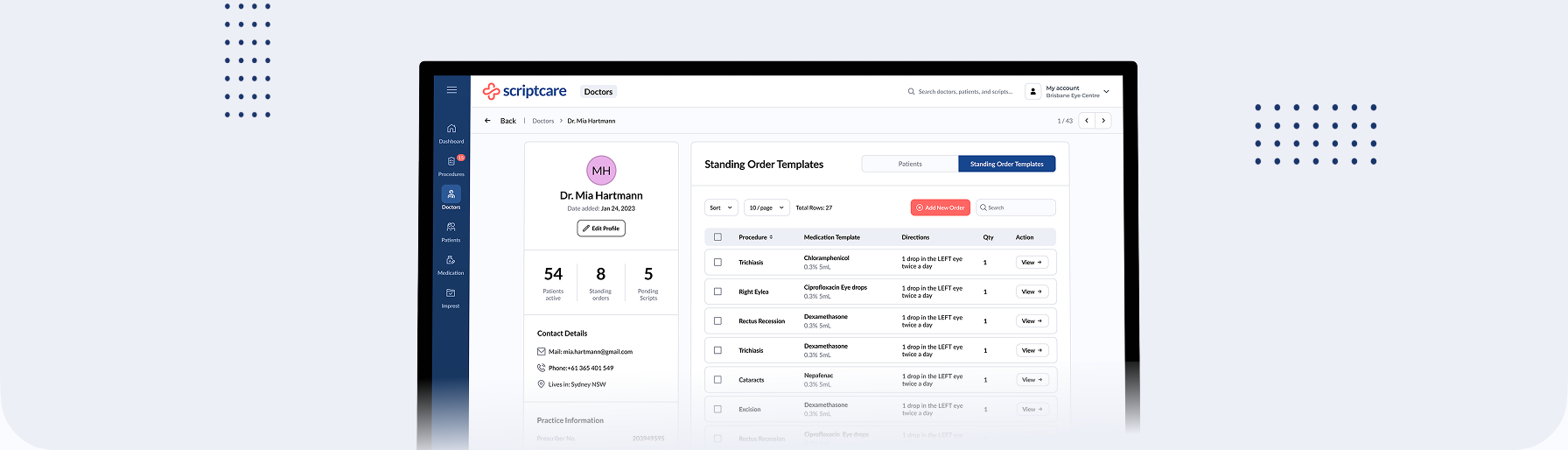The width and height of the screenshot is (1568, 450).
Task: Open Imprest in the sidebar
Action: tap(451, 298)
